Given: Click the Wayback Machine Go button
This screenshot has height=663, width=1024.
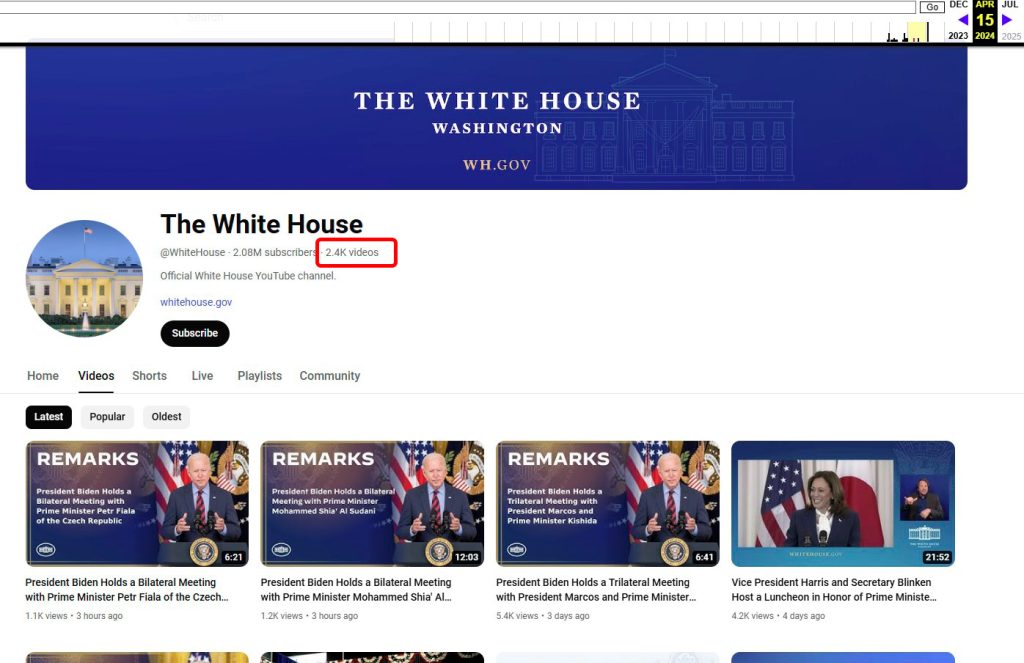Looking at the screenshot, I should (x=932, y=7).
